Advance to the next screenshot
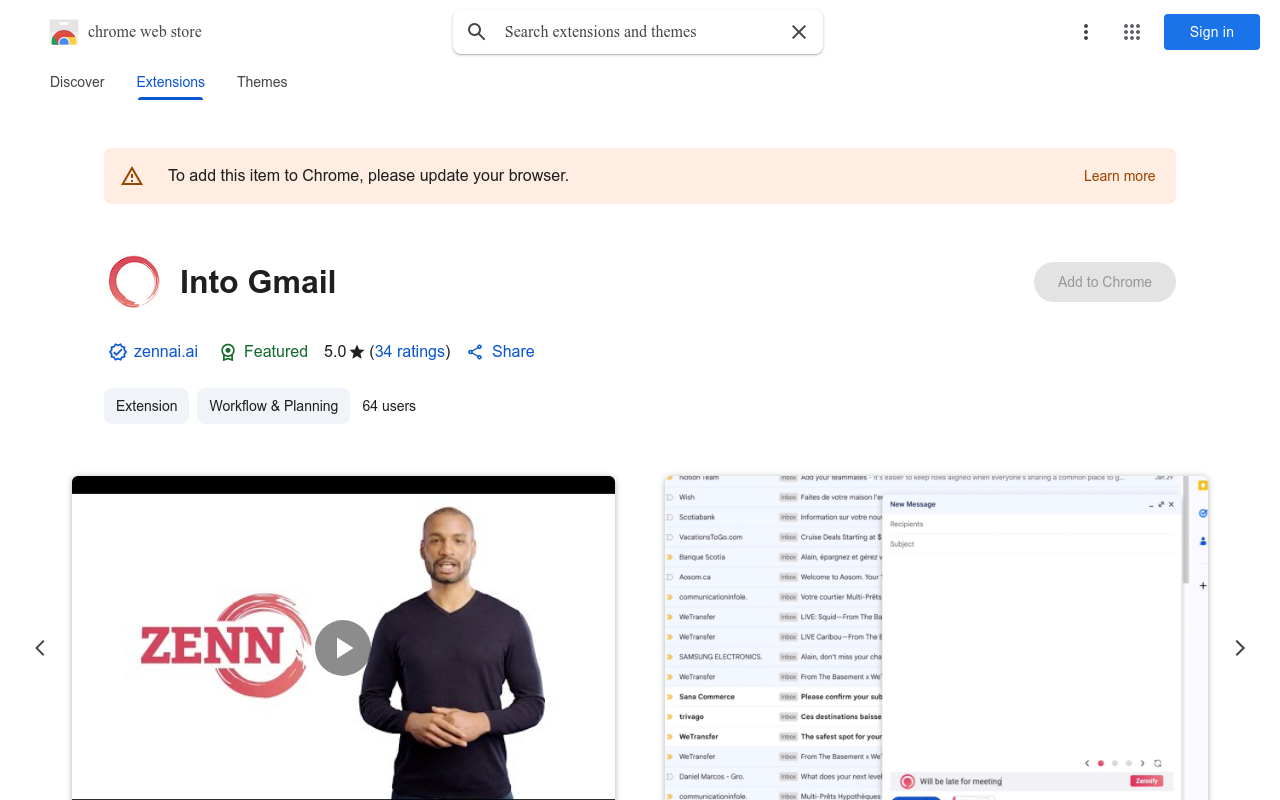This screenshot has width=1280, height=800. click(1240, 648)
